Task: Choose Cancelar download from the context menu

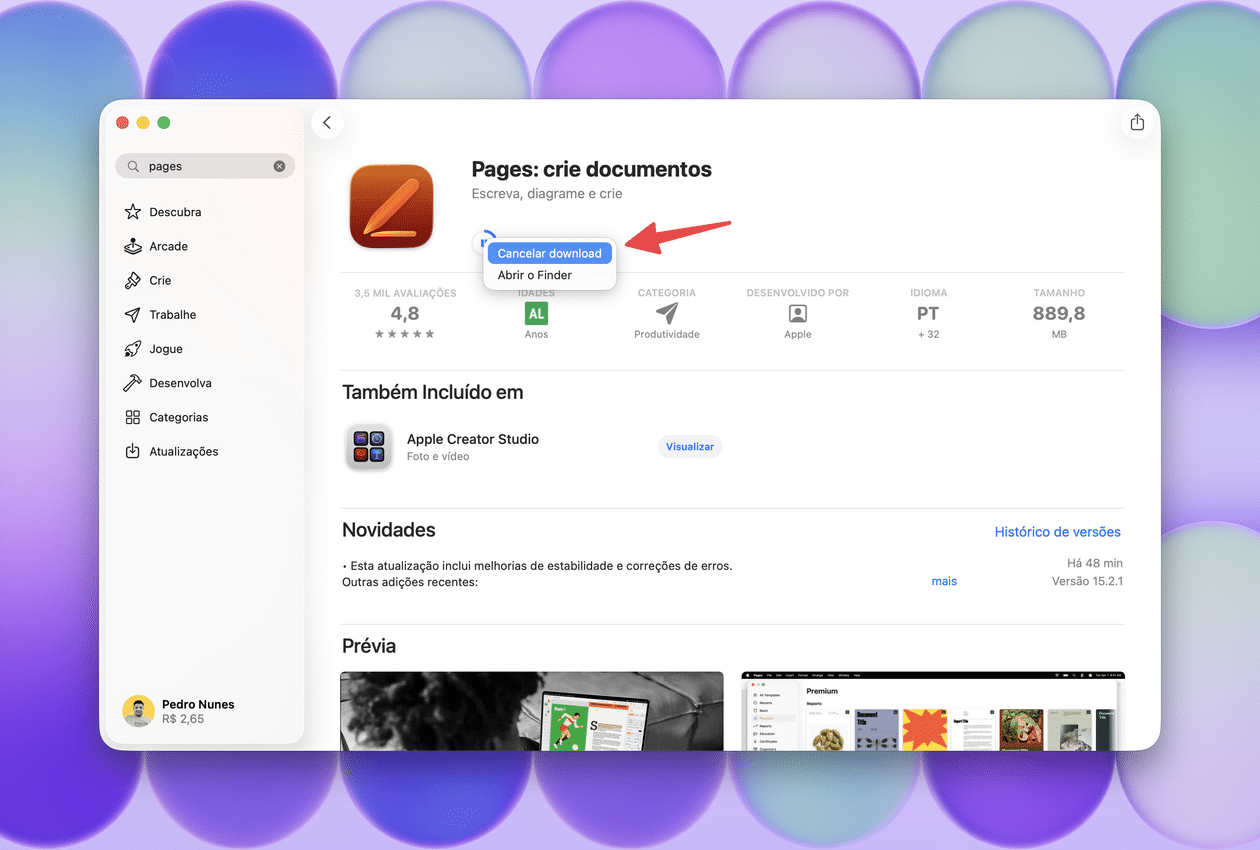Action: (549, 253)
